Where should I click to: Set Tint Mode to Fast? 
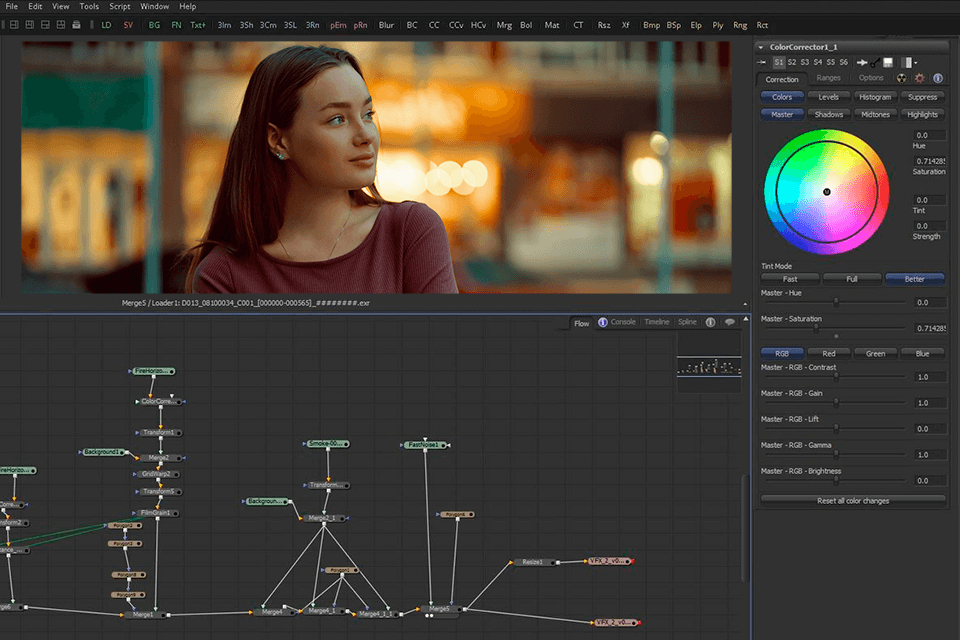coord(790,279)
